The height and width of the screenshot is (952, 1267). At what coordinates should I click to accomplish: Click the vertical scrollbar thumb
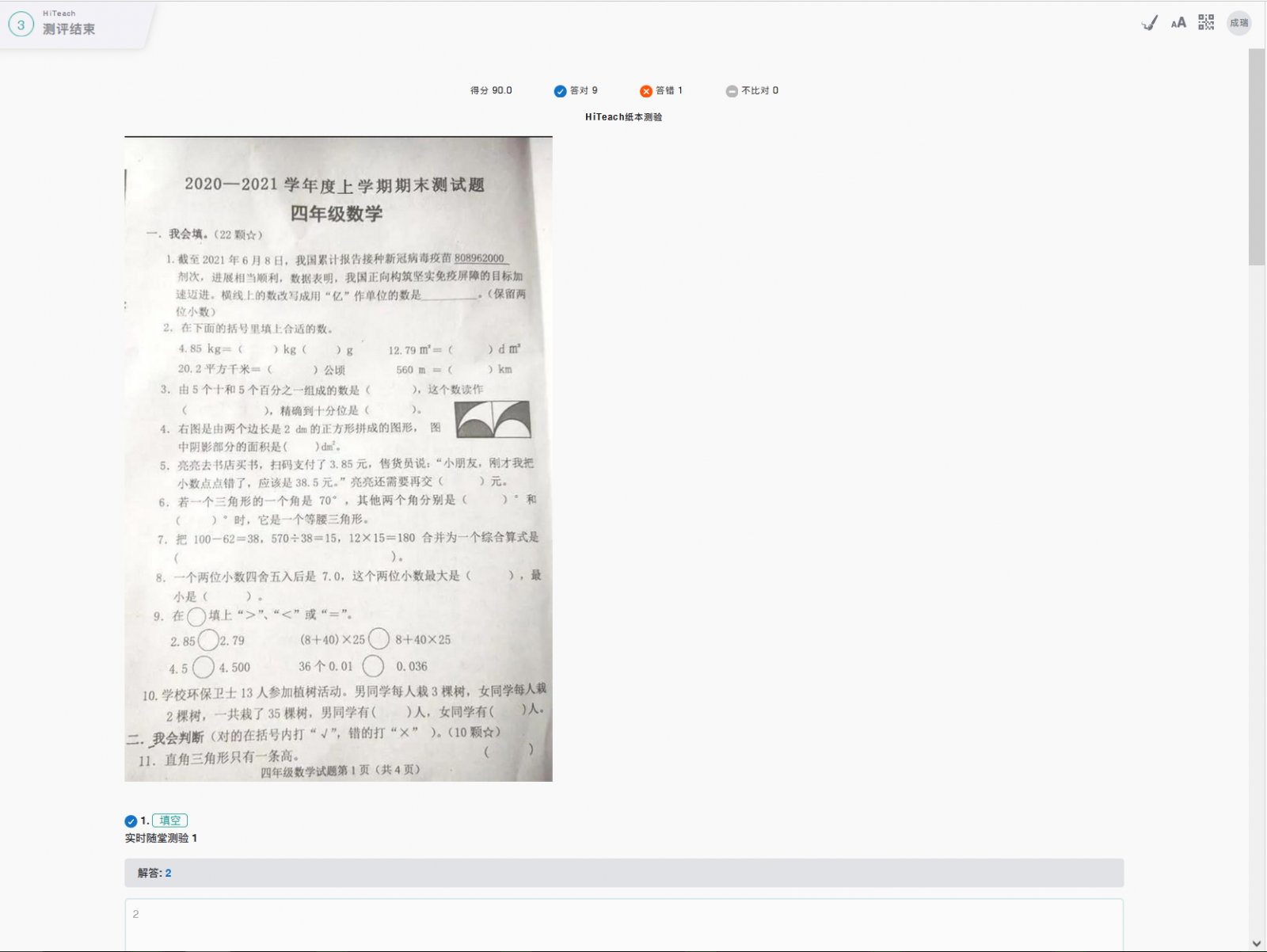[x=1257, y=157]
